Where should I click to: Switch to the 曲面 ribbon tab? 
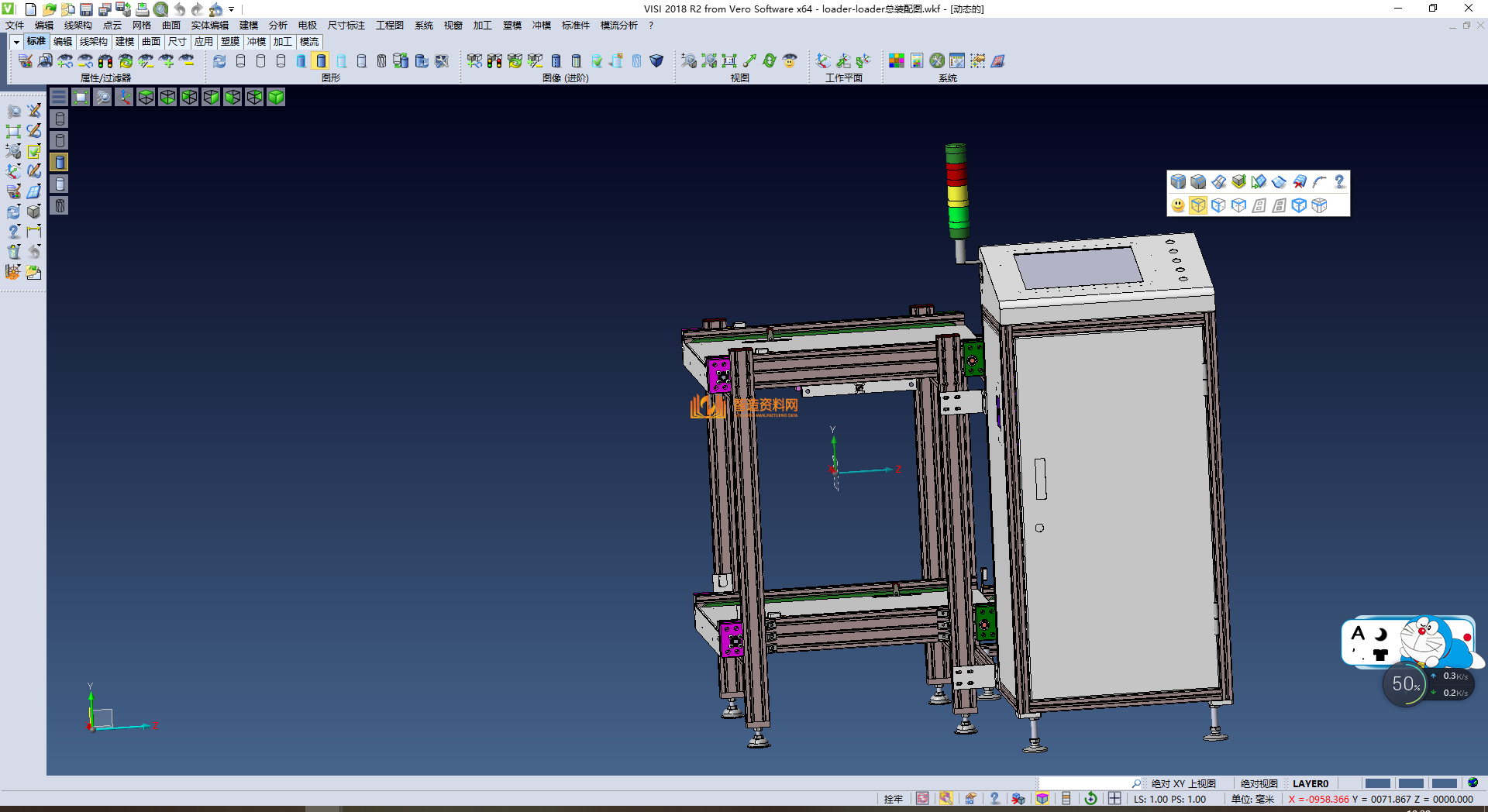(x=151, y=42)
